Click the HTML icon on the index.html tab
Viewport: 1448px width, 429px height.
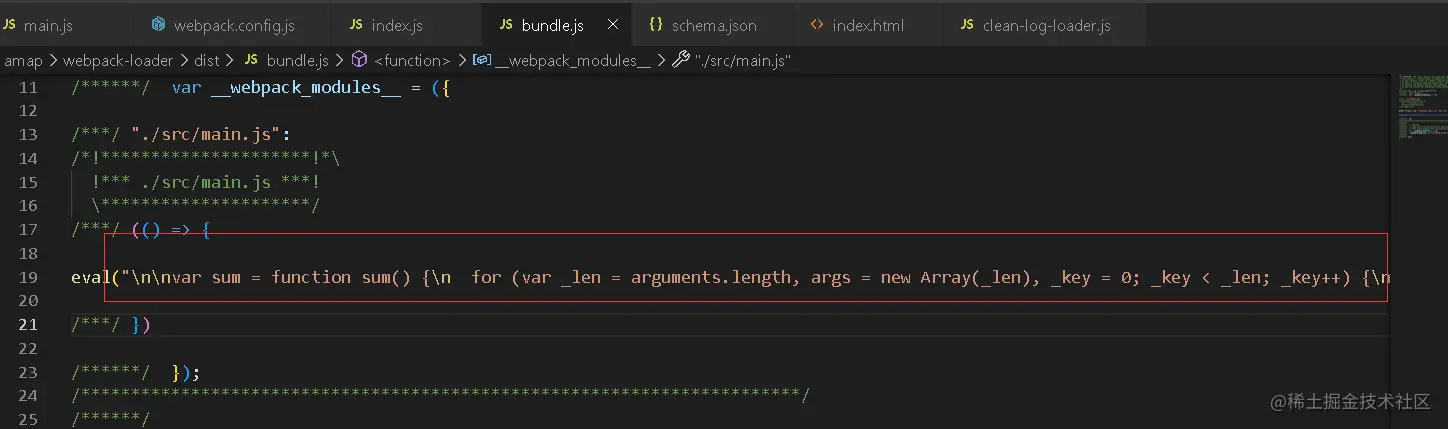[817, 24]
